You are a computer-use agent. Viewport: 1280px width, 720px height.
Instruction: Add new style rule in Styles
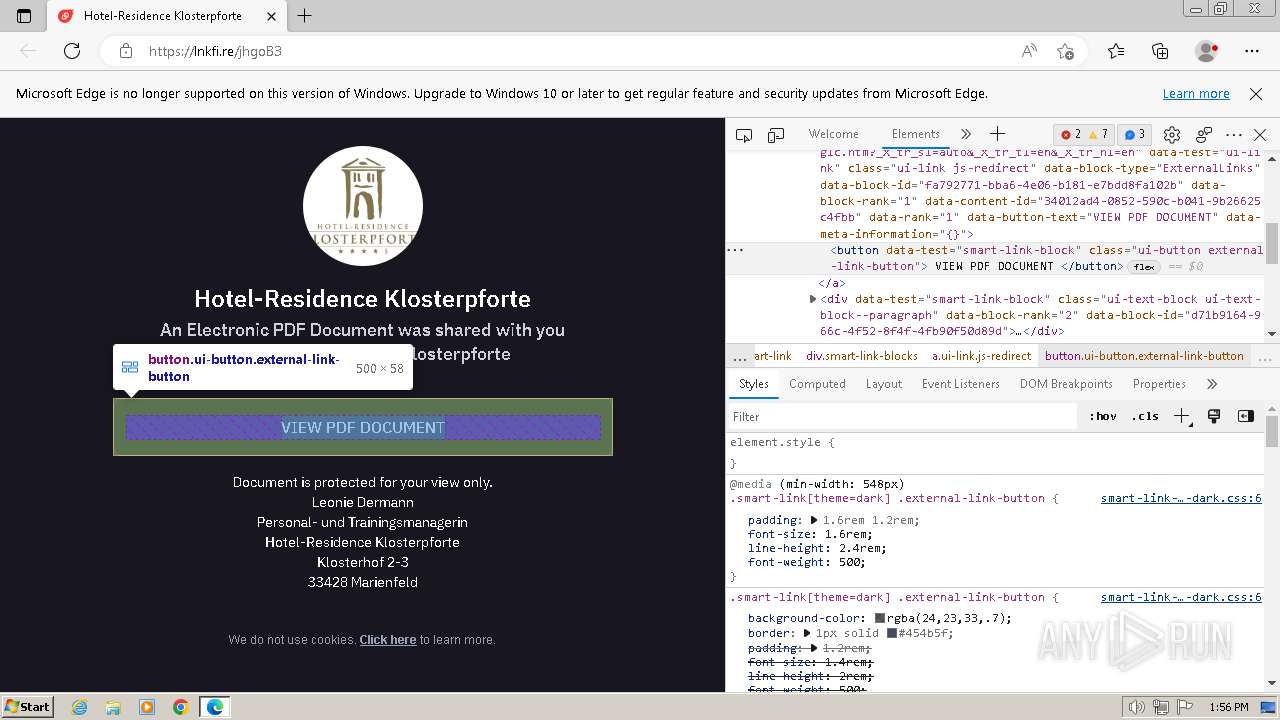(x=1182, y=417)
